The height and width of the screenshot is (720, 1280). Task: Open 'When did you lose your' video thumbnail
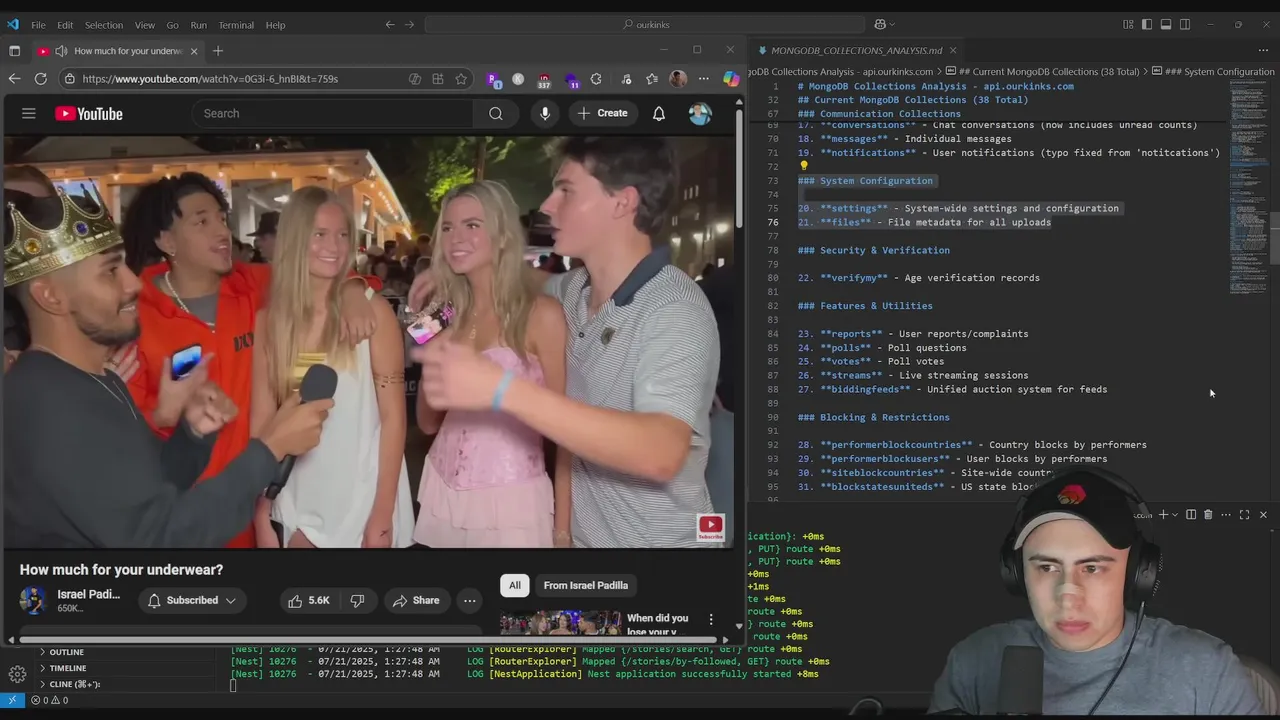(560, 623)
